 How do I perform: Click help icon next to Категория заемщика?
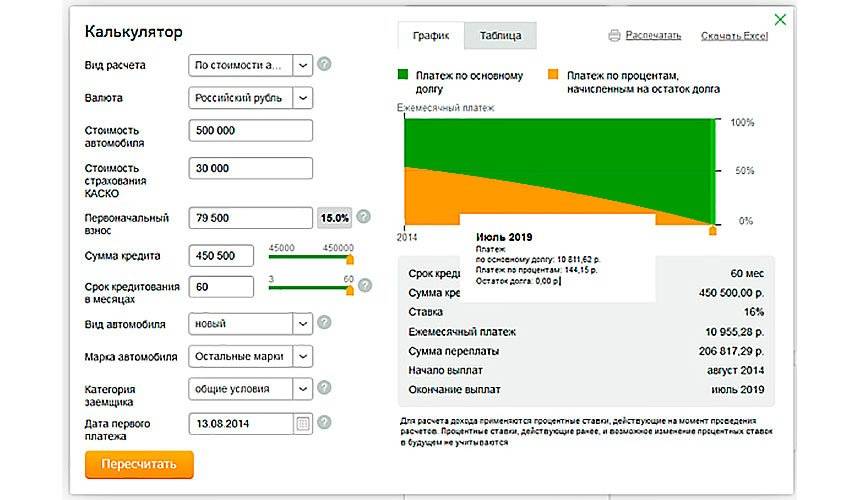(x=324, y=388)
